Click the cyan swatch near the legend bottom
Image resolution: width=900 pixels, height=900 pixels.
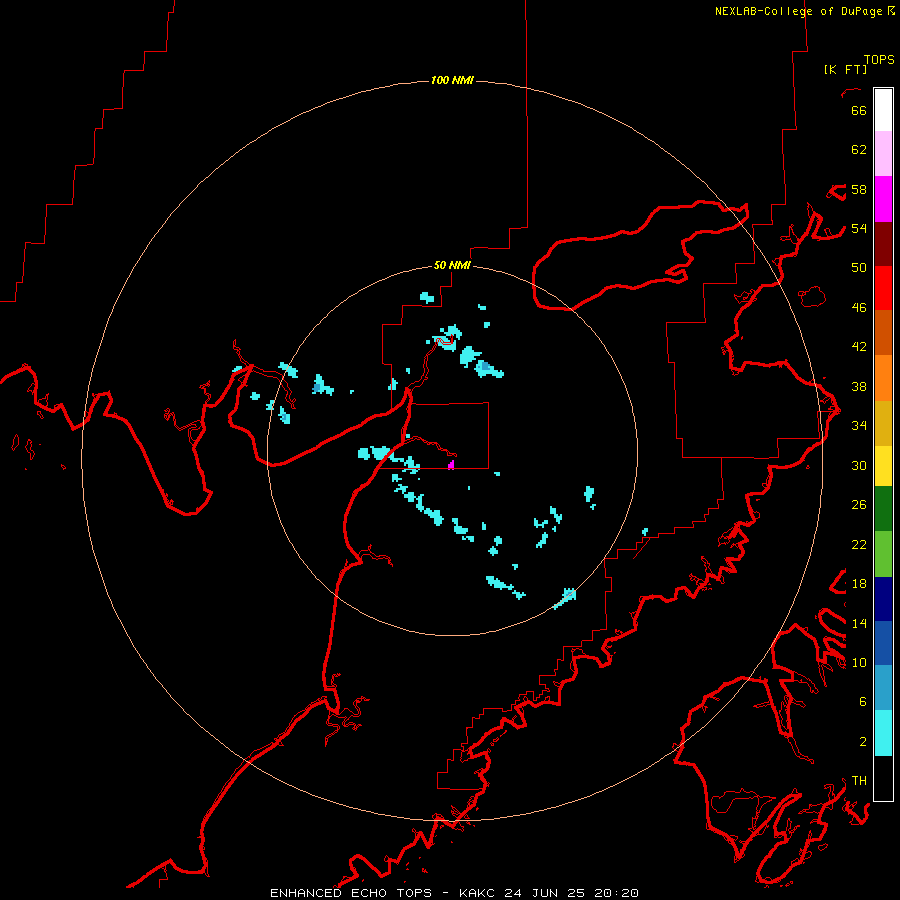(883, 733)
